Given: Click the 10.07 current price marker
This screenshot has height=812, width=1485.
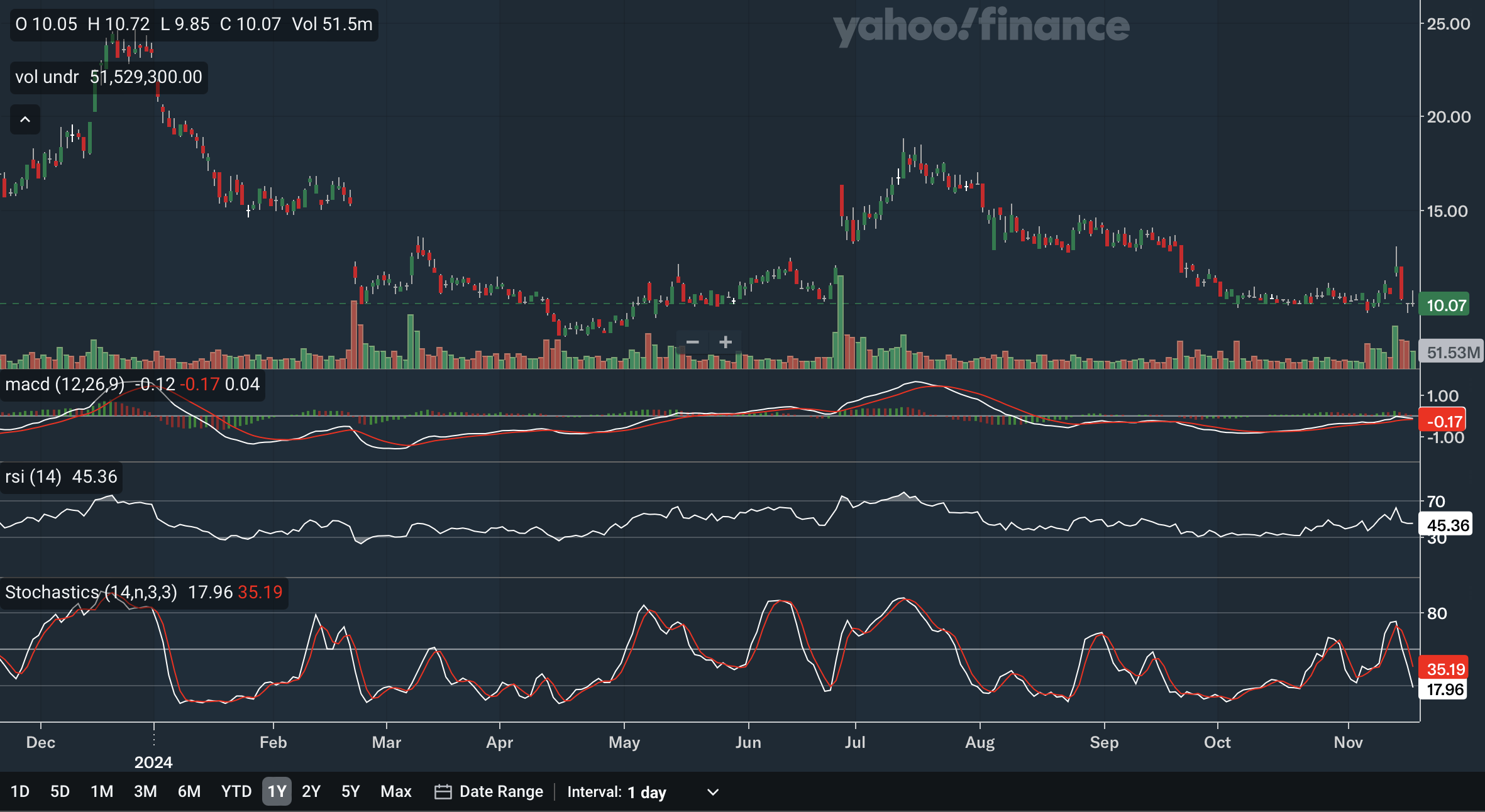Looking at the screenshot, I should (1445, 305).
